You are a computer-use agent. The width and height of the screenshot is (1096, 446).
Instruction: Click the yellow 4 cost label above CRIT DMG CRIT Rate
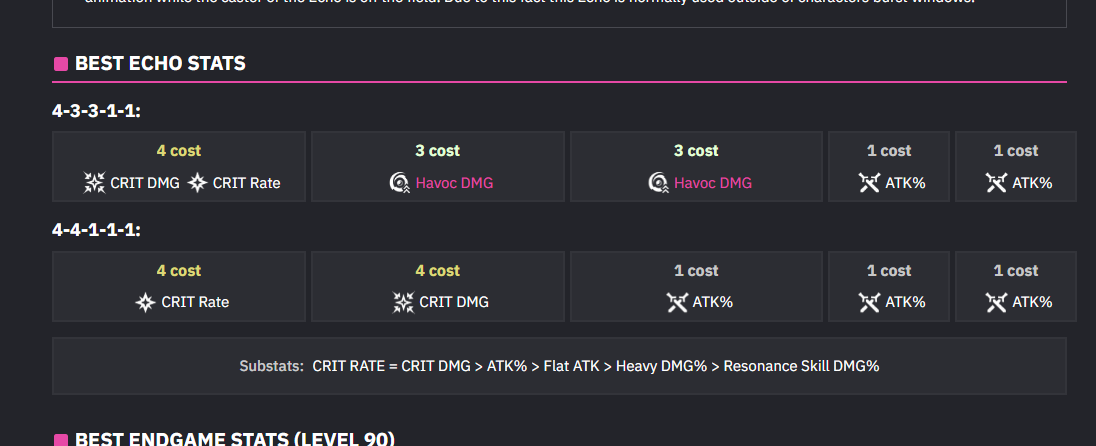(x=179, y=151)
